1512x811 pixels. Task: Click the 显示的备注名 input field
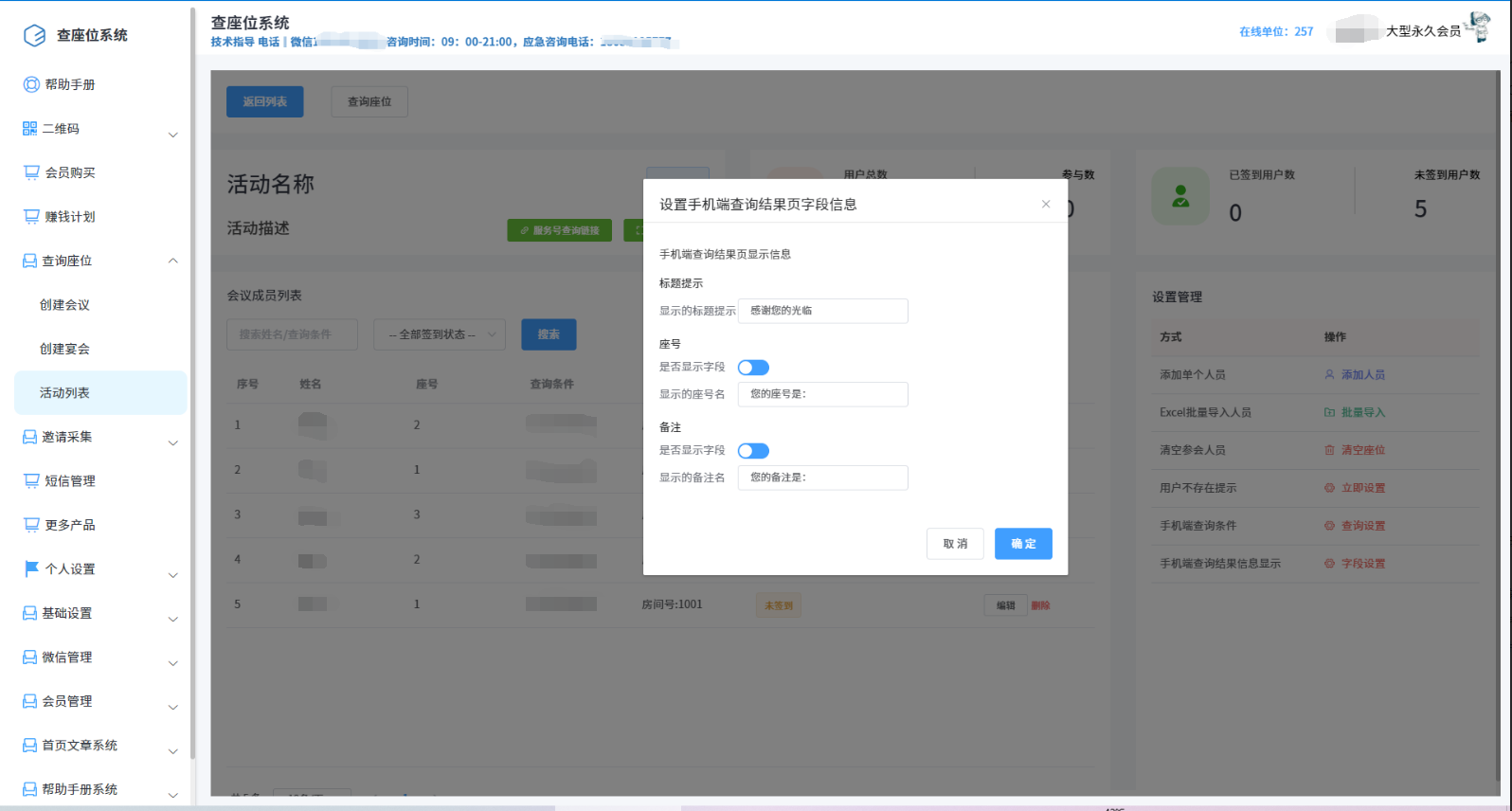pyautogui.click(x=822, y=478)
